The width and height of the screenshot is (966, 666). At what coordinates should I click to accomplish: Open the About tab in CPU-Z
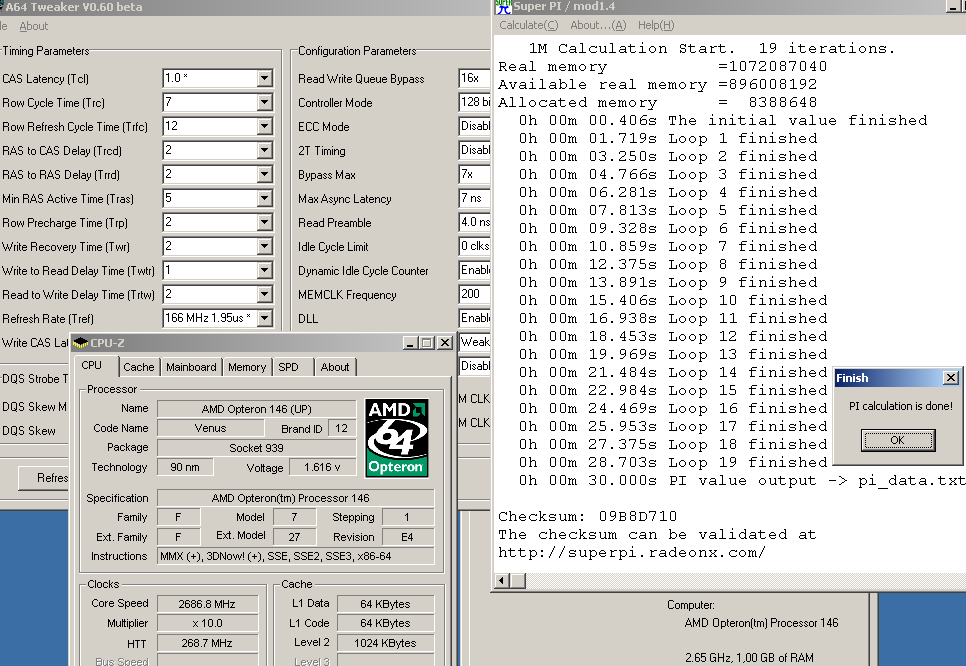[335, 367]
